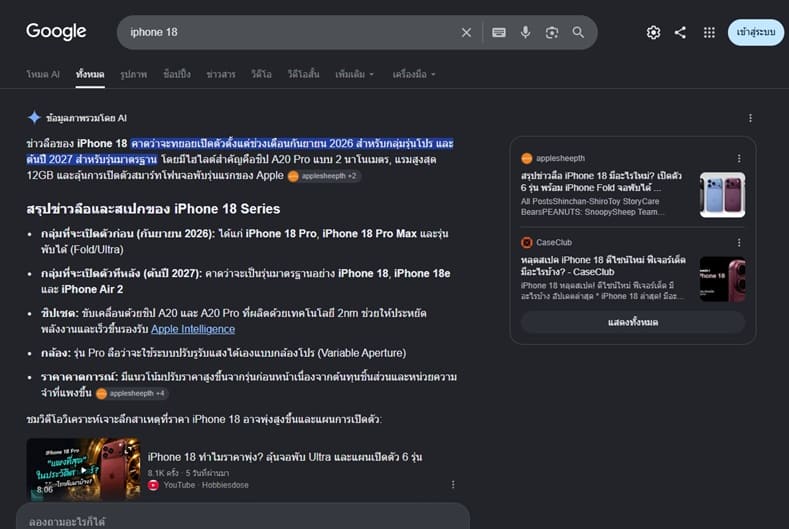This screenshot has width=789, height=529.
Task: Open Google Lens image search
Action: (552, 33)
